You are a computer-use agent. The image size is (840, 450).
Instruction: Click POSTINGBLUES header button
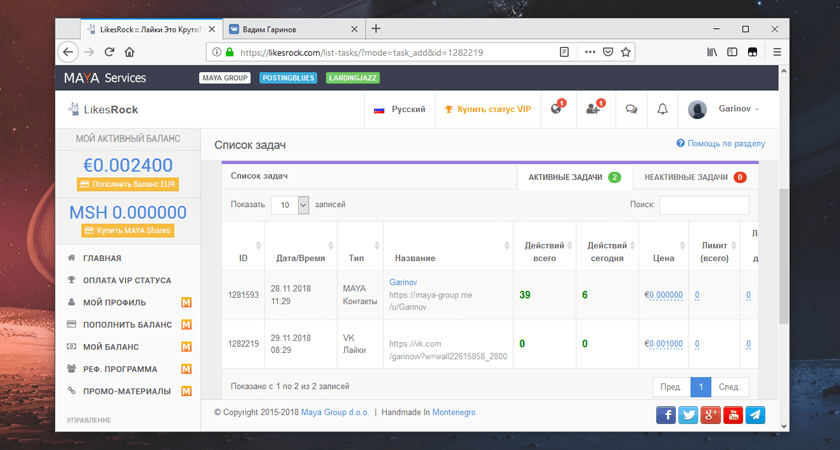coord(288,78)
